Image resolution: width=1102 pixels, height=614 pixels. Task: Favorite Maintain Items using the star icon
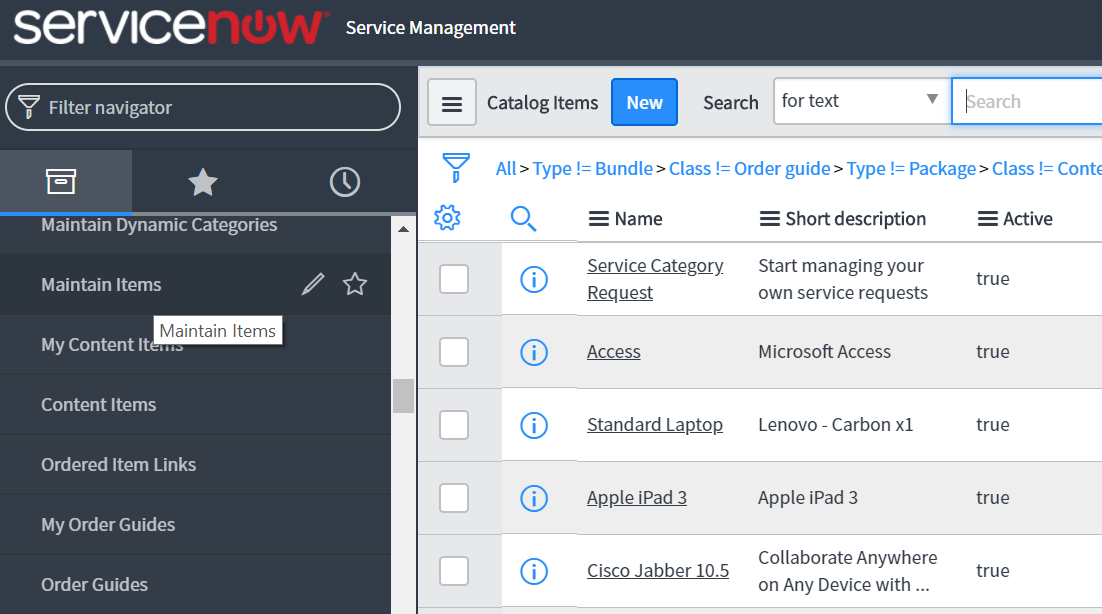pos(355,284)
